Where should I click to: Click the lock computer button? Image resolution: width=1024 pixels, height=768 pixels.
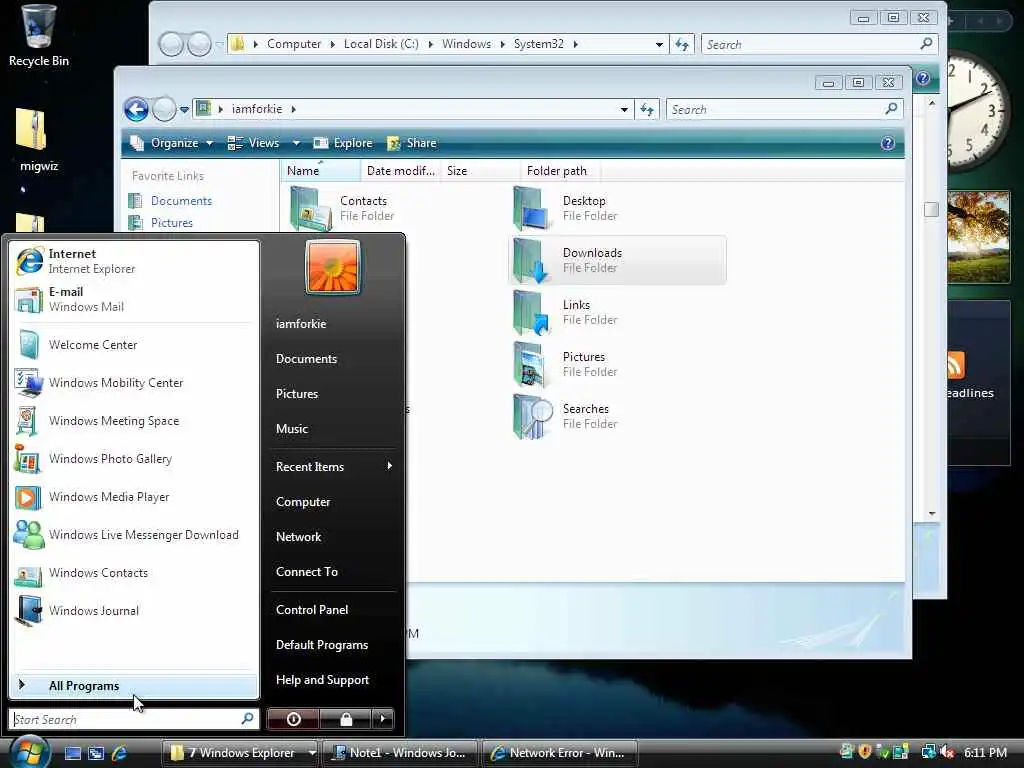[x=345, y=719]
